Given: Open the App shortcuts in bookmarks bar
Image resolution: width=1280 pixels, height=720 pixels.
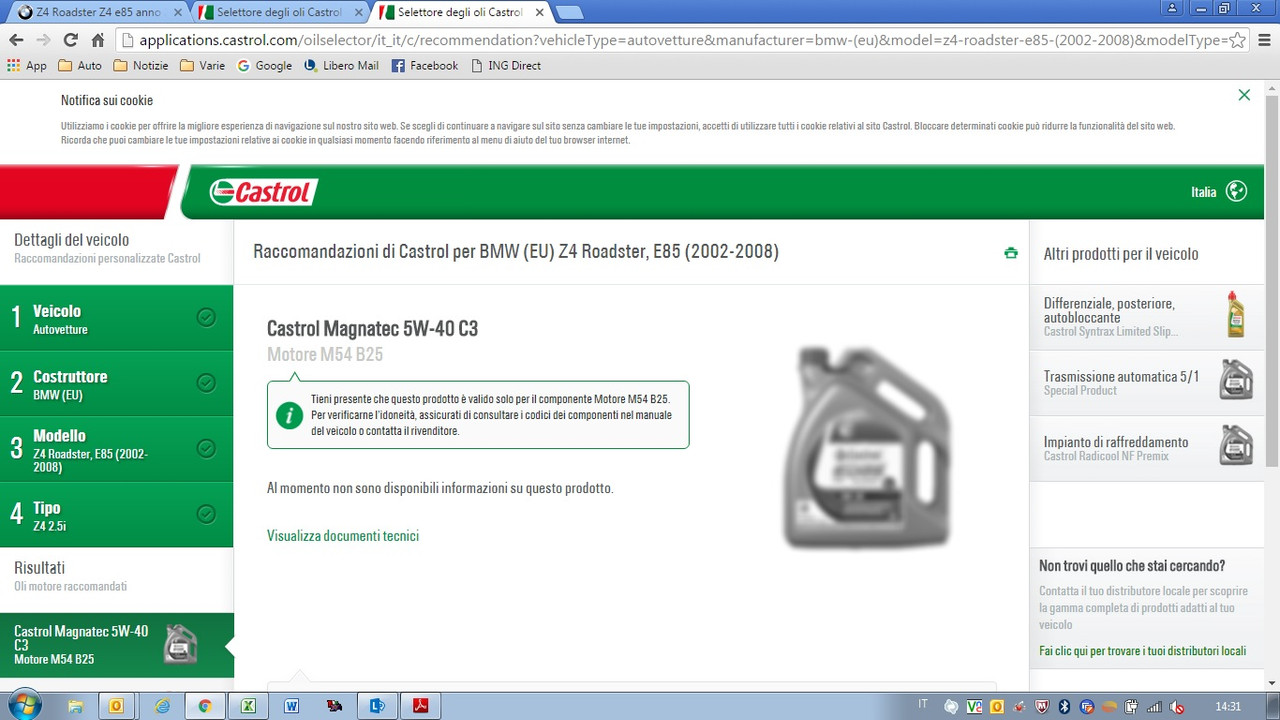Looking at the screenshot, I should 27,66.
